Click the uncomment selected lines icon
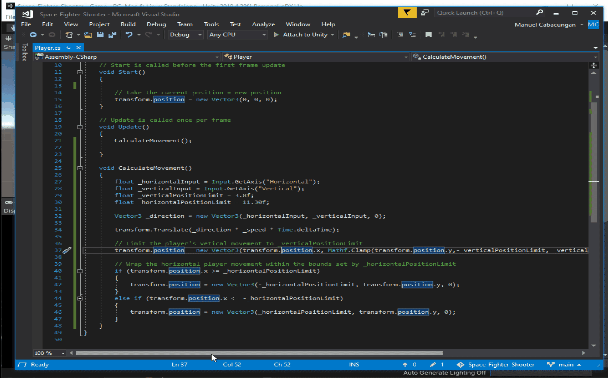Image resolution: width=608 pixels, height=378 pixels. coord(413,35)
